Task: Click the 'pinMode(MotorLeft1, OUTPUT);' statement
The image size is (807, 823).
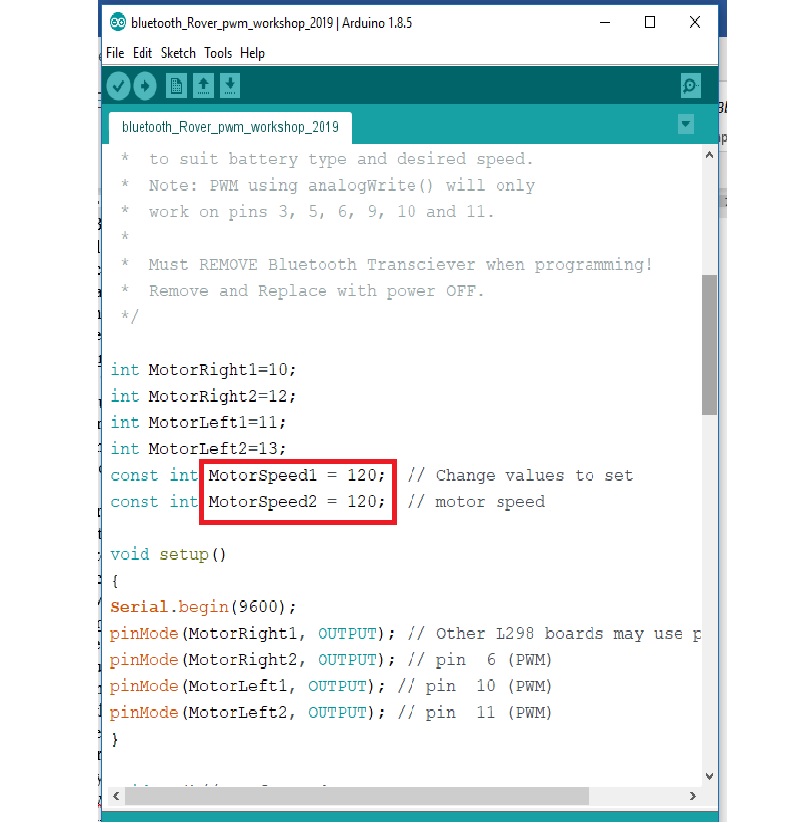Action: click(x=248, y=687)
